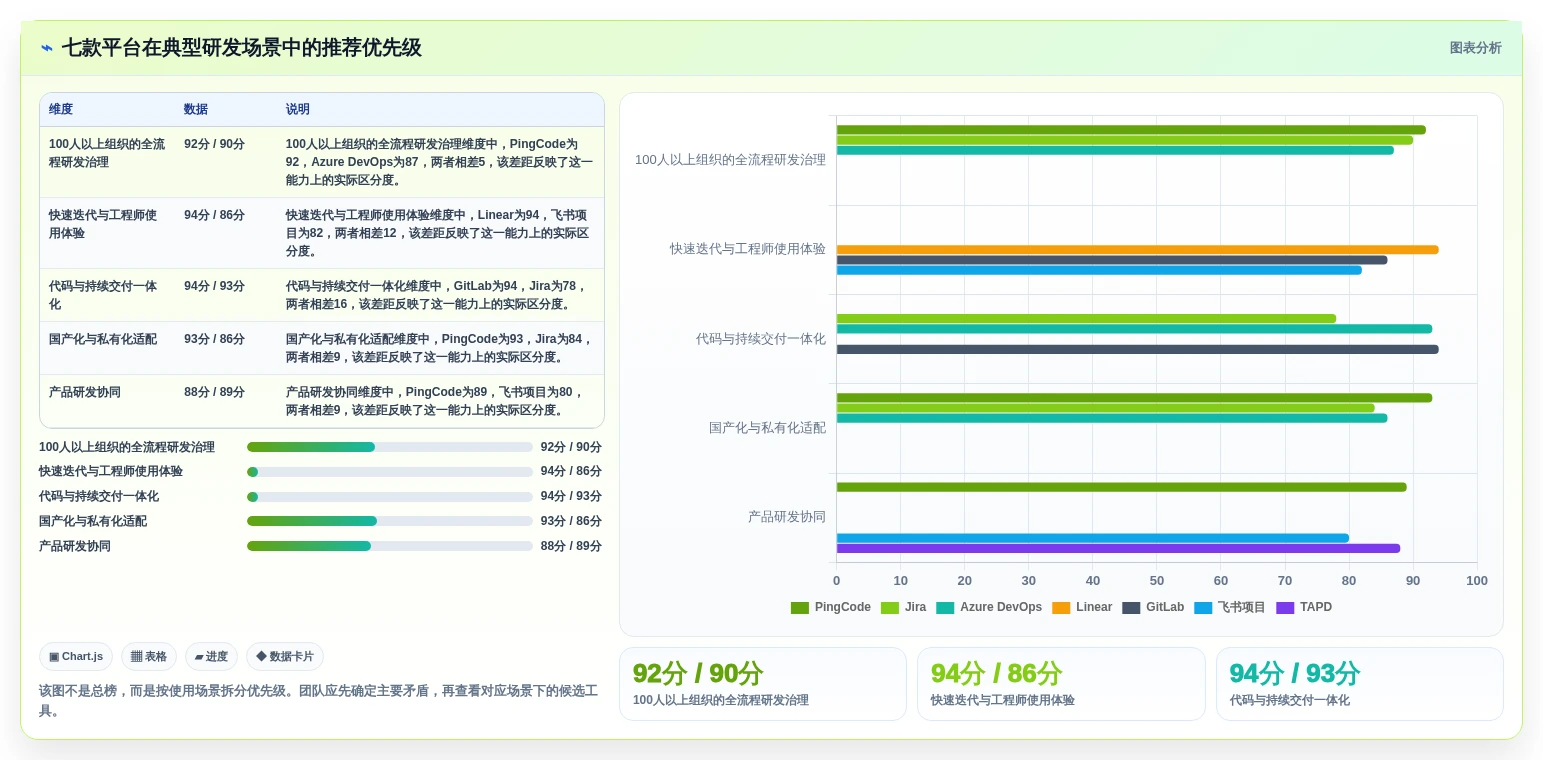Screen dimensions: 1543x760
Task: Select the 进度 tag chip
Action: tap(211, 657)
